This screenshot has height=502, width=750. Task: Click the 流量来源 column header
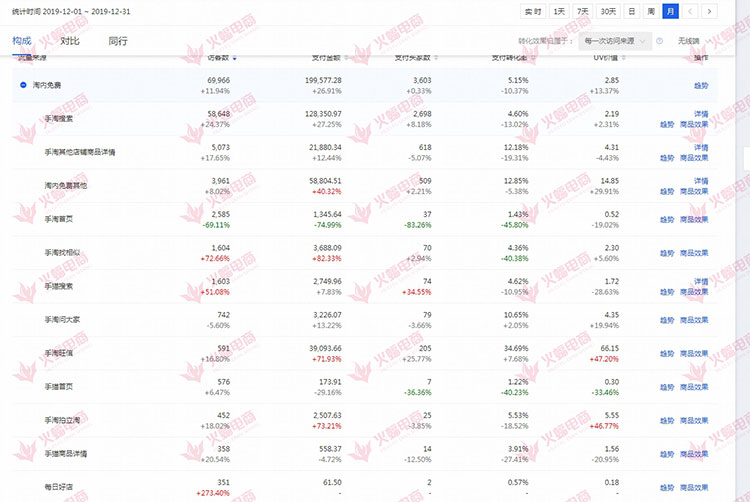coord(32,58)
